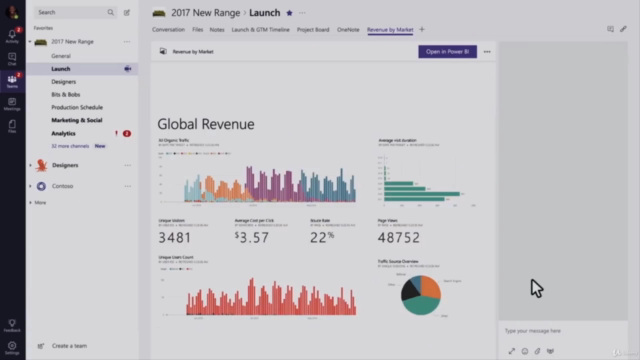Open Contoso team more options
Screen dimensions: 640x360
click(x=128, y=186)
